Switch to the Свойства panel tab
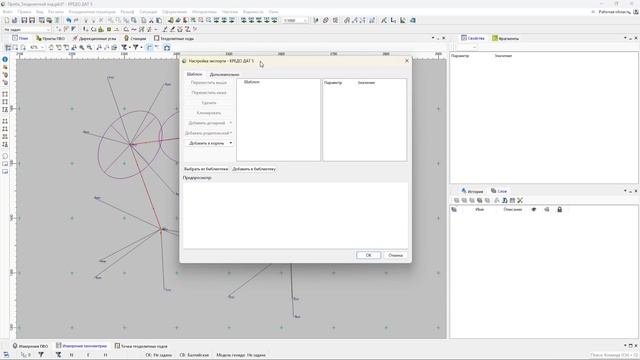This screenshot has height=360, width=640. tap(473, 38)
